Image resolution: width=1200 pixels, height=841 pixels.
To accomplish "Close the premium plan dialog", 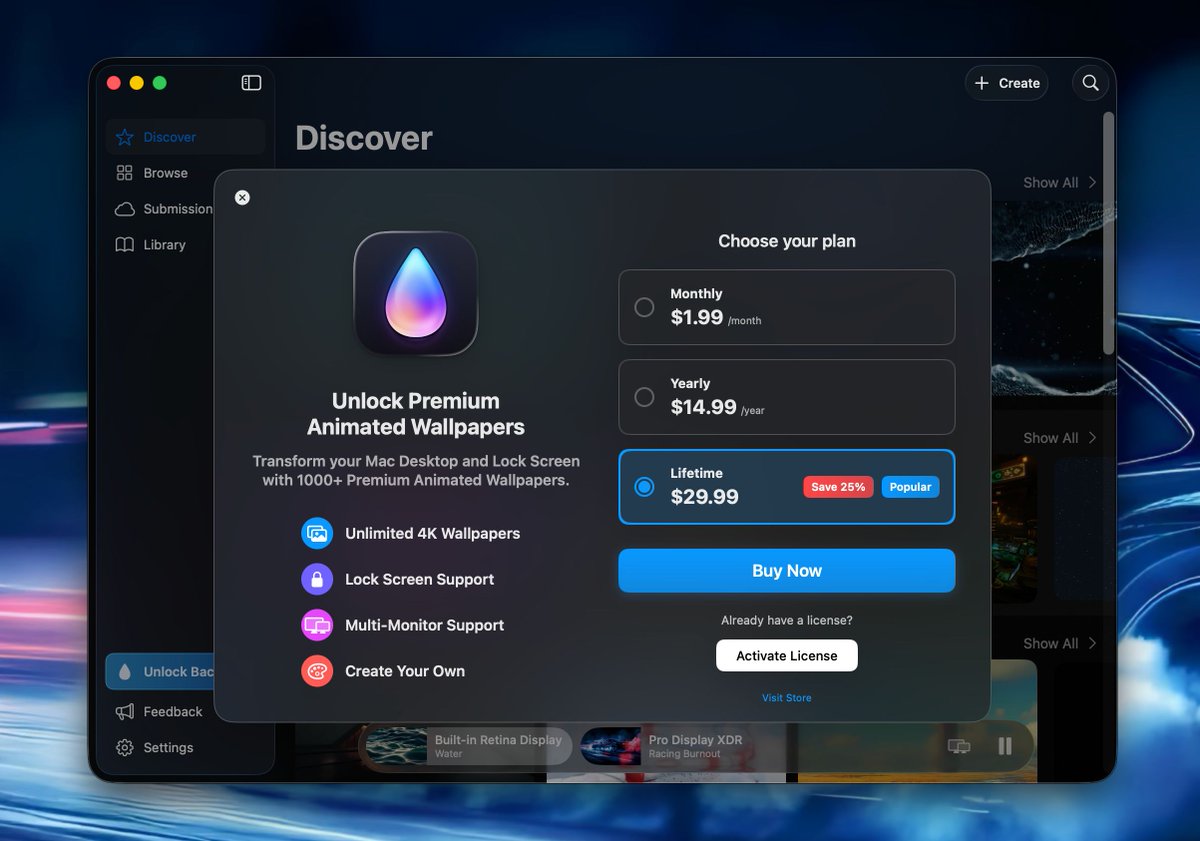I will 242,198.
